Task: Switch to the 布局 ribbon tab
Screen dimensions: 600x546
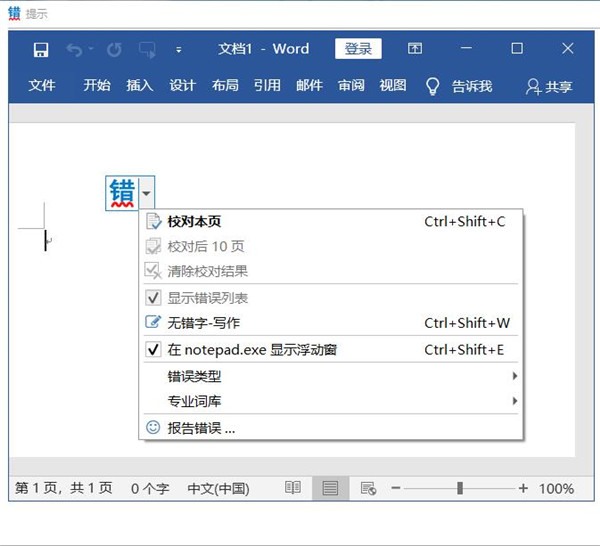Action: 225,85
